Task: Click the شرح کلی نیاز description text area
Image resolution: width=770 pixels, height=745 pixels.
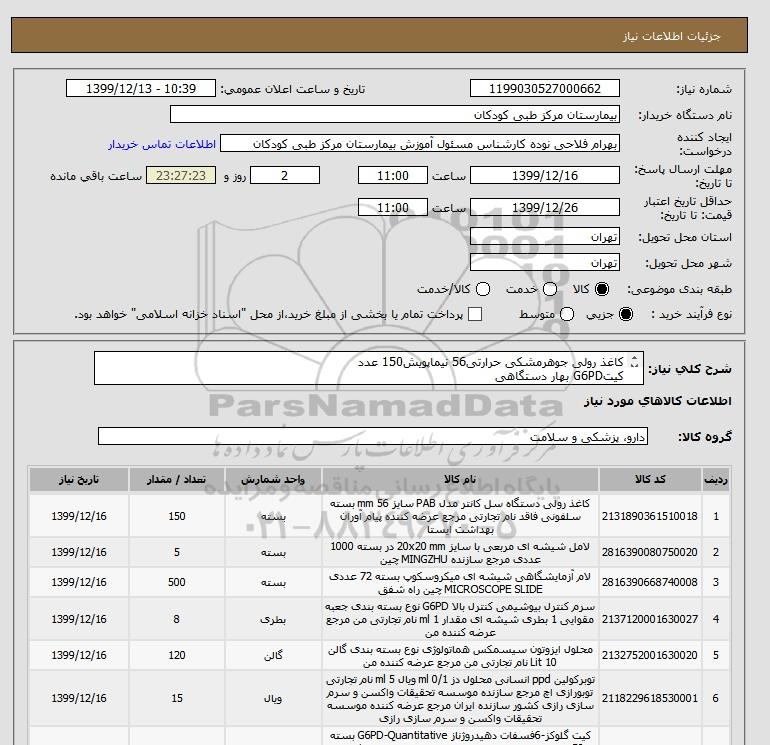Action: (369, 368)
